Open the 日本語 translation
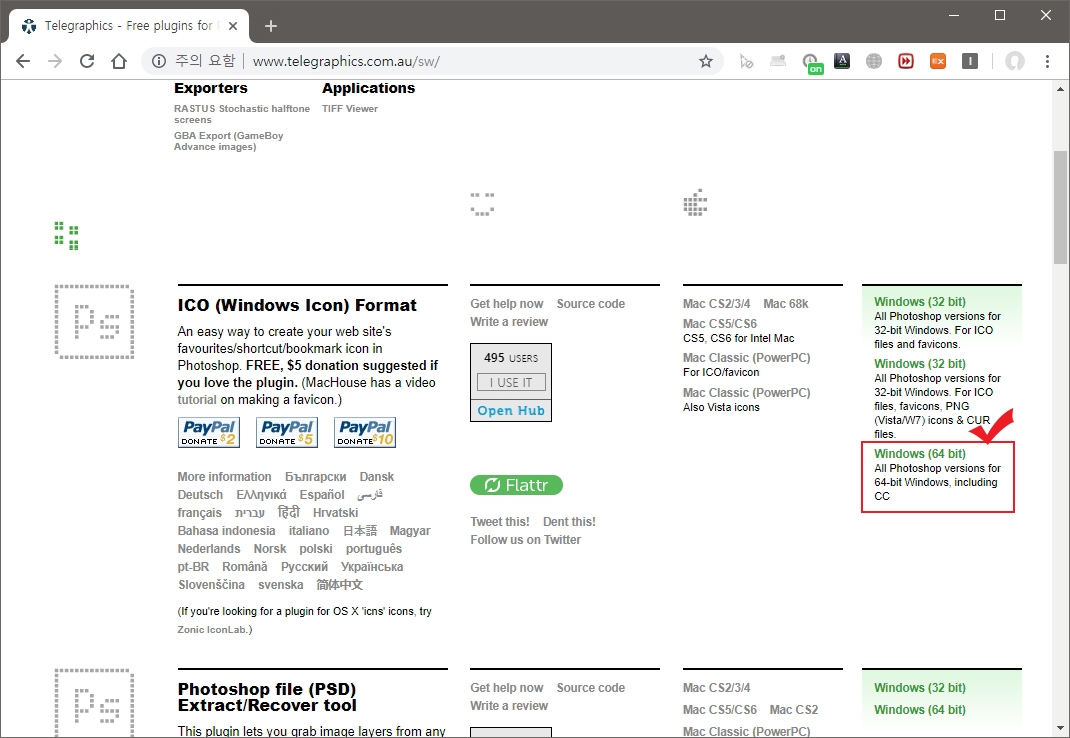Viewport: 1070px width, 738px height. 360,530
